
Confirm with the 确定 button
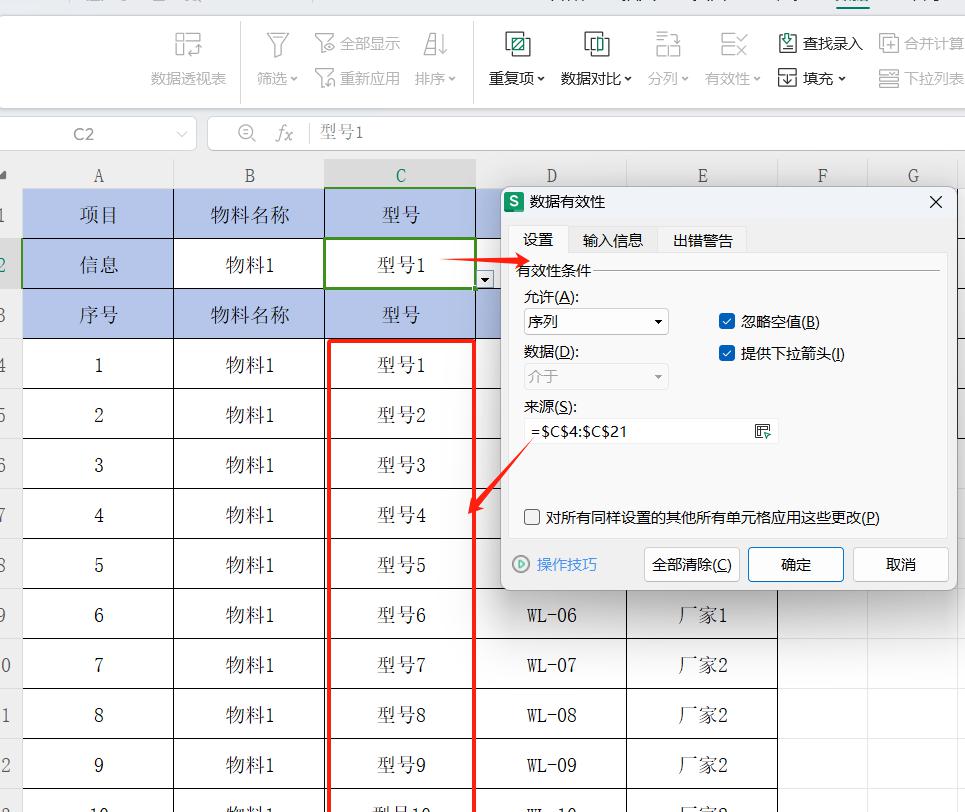[x=796, y=565]
